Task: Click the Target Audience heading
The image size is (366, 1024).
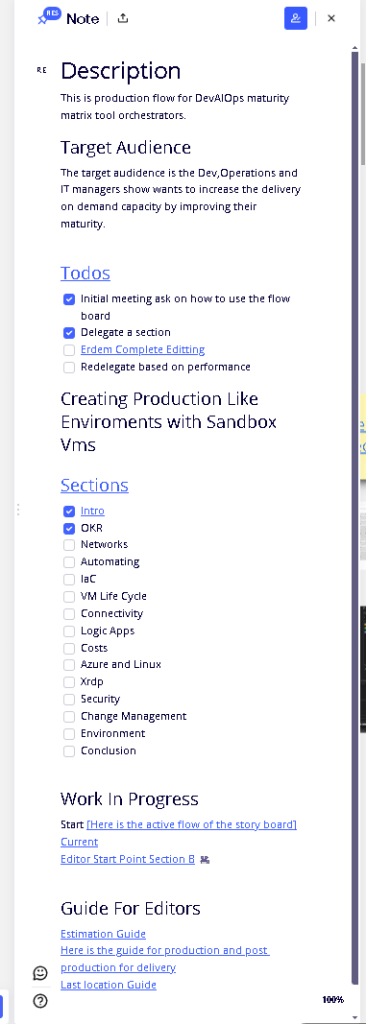Action: (x=125, y=148)
